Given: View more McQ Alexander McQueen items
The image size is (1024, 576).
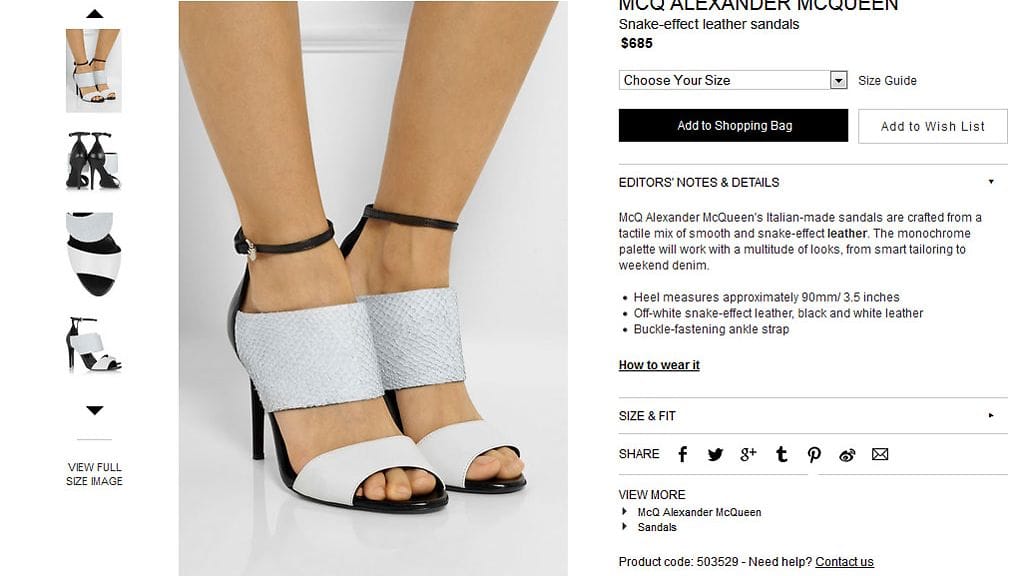Looking at the screenshot, I should pos(699,512).
